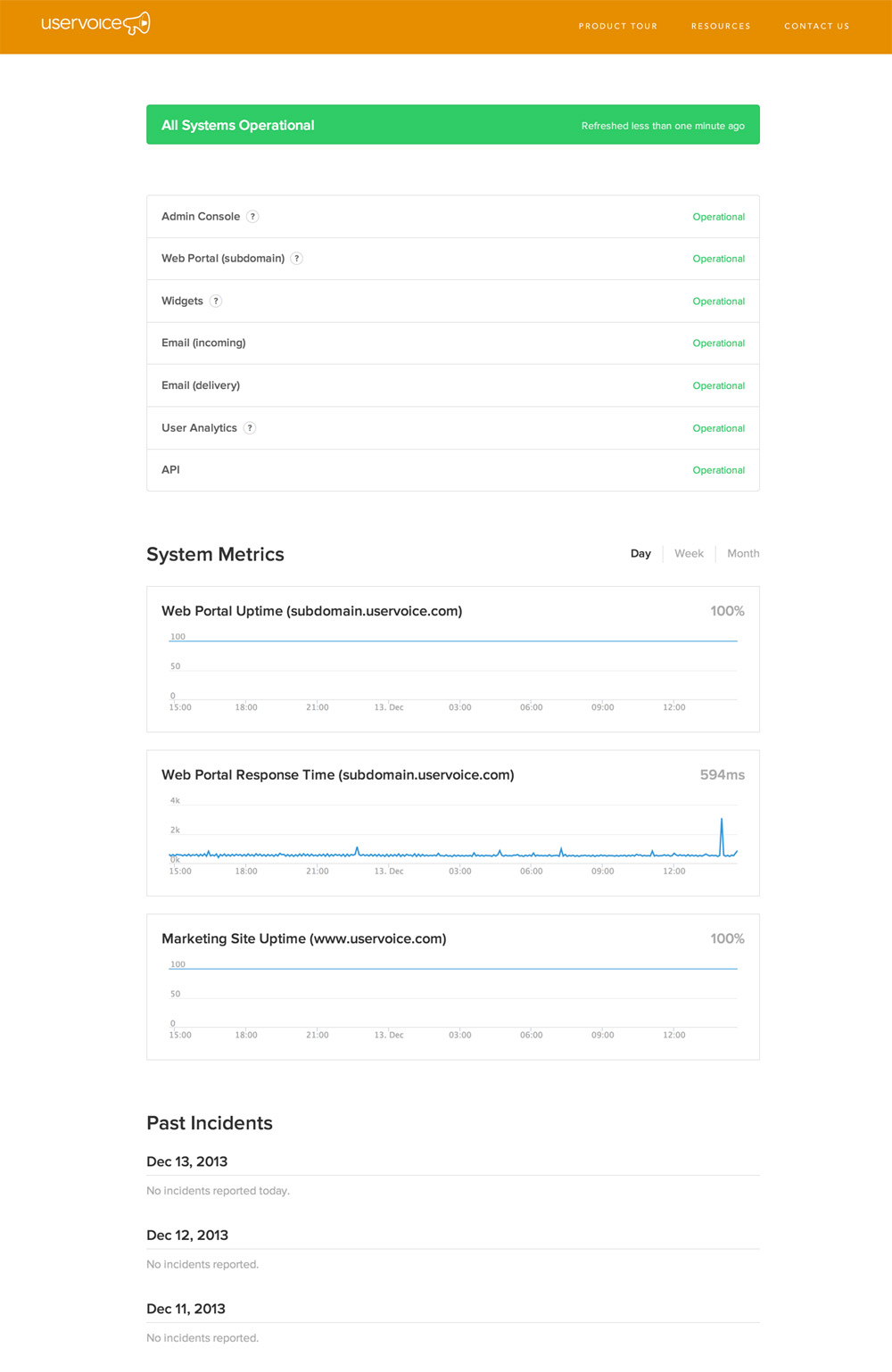
Task: Switch System Metrics to Month view
Action: coord(743,553)
